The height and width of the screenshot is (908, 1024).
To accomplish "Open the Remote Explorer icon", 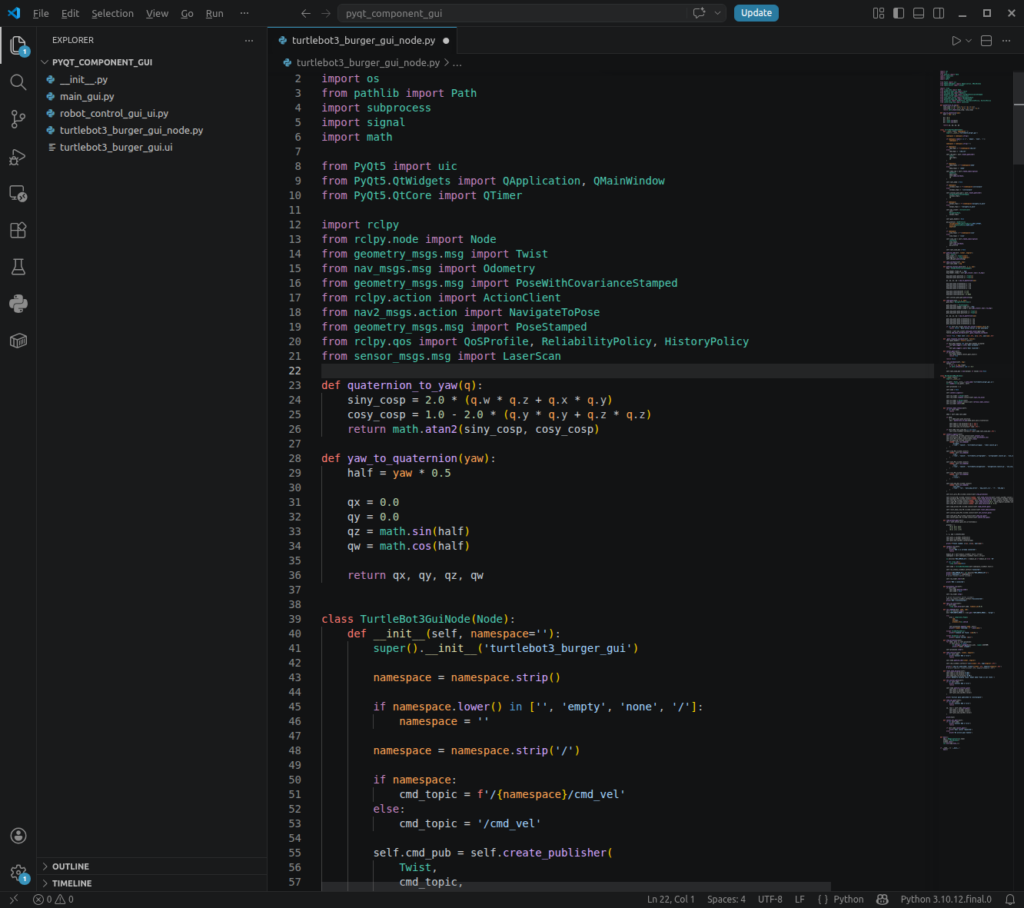I will click(18, 193).
